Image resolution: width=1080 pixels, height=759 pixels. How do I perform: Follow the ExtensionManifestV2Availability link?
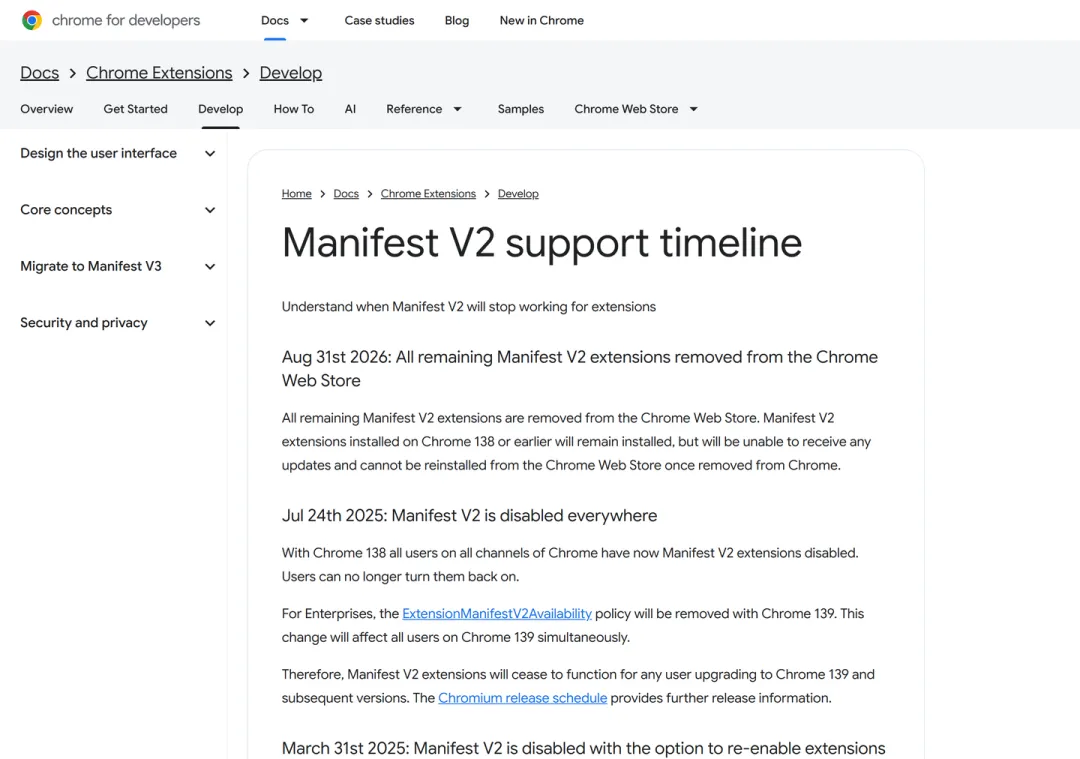pyautogui.click(x=497, y=614)
